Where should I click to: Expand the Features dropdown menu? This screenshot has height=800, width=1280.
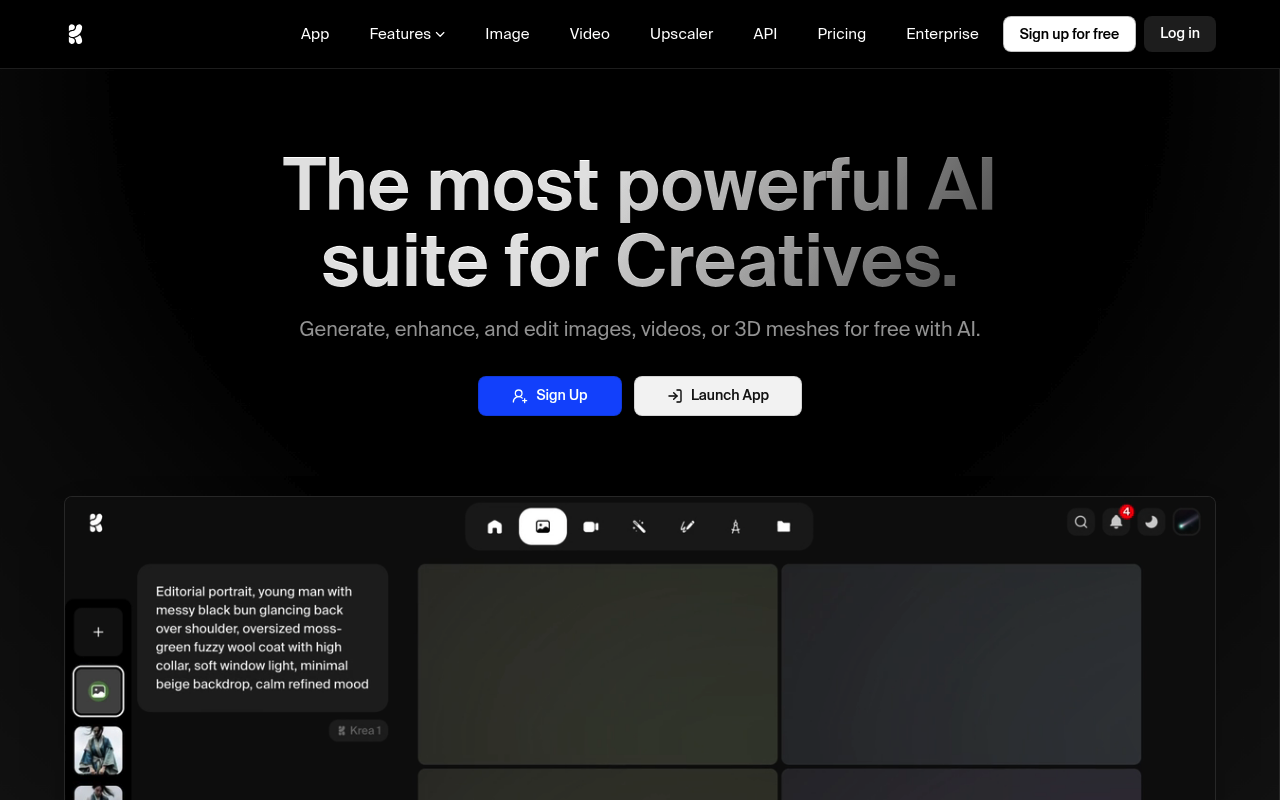tap(407, 34)
